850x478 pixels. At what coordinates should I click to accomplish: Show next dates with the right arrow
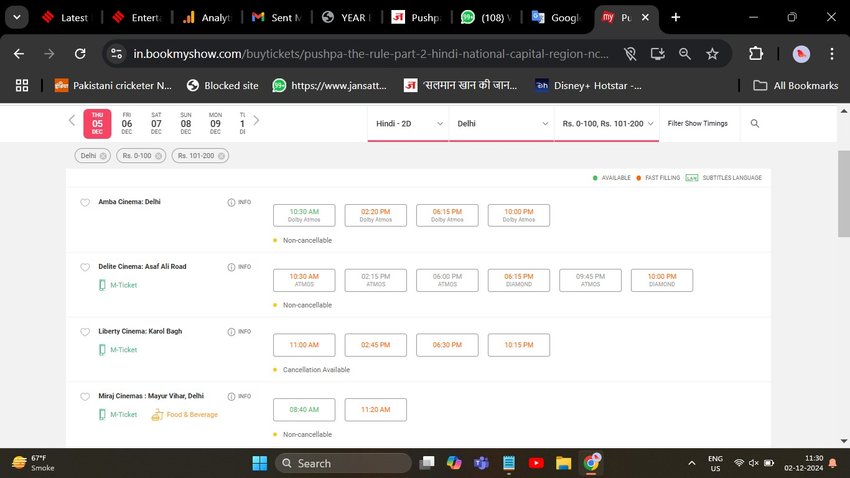(256, 120)
